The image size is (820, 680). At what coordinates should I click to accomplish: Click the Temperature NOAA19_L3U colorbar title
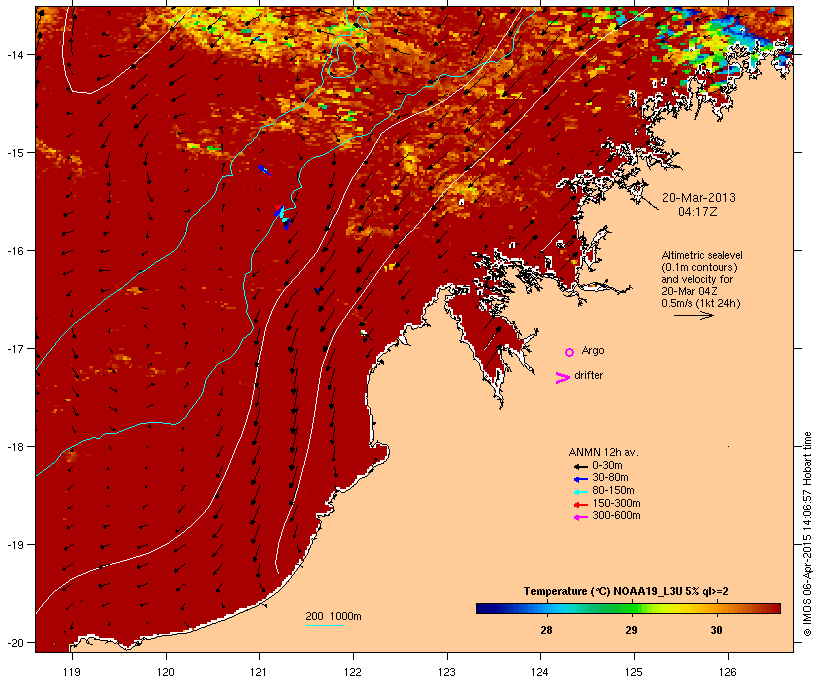[626, 591]
